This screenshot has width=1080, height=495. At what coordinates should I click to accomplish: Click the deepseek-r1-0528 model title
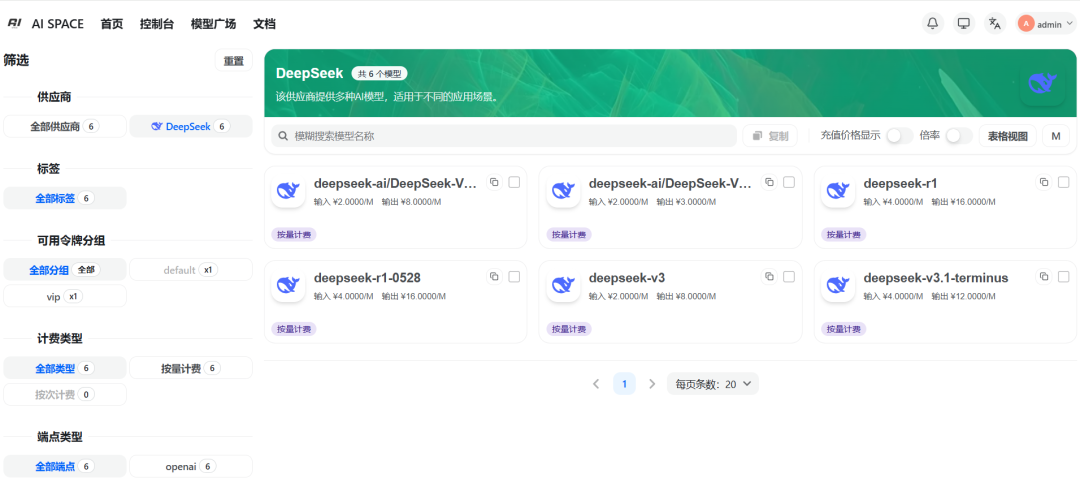[367, 277]
